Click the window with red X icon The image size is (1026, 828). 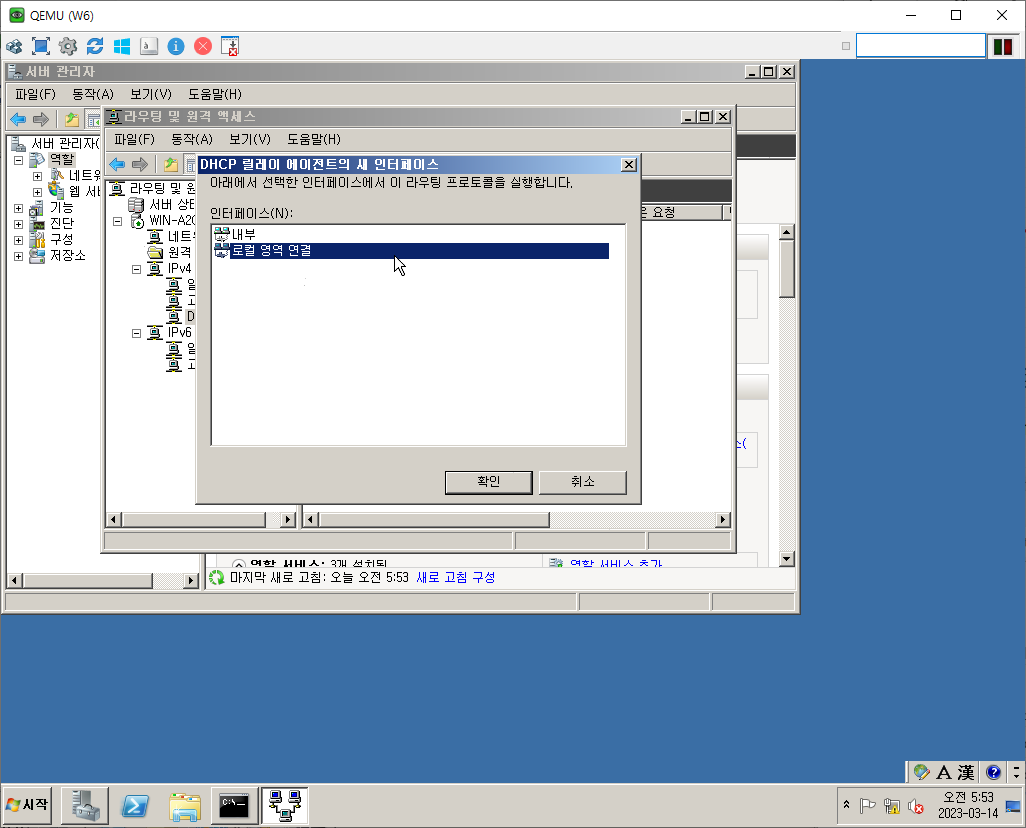(x=230, y=46)
